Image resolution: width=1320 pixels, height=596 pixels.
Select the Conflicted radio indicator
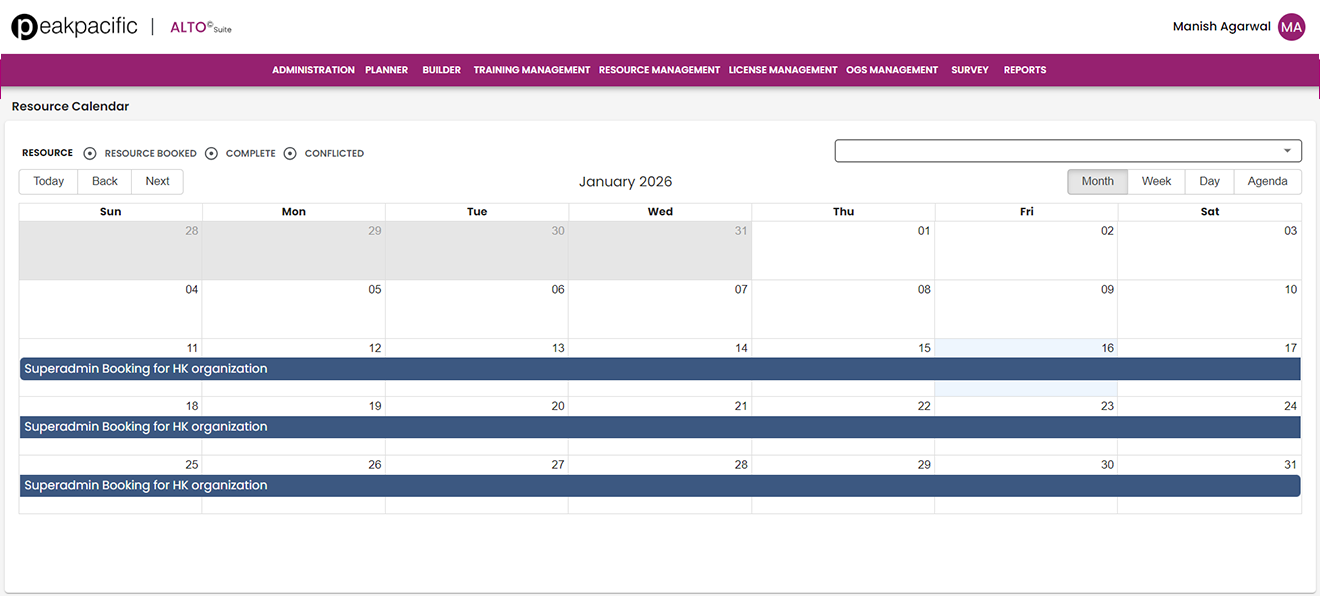tap(290, 154)
